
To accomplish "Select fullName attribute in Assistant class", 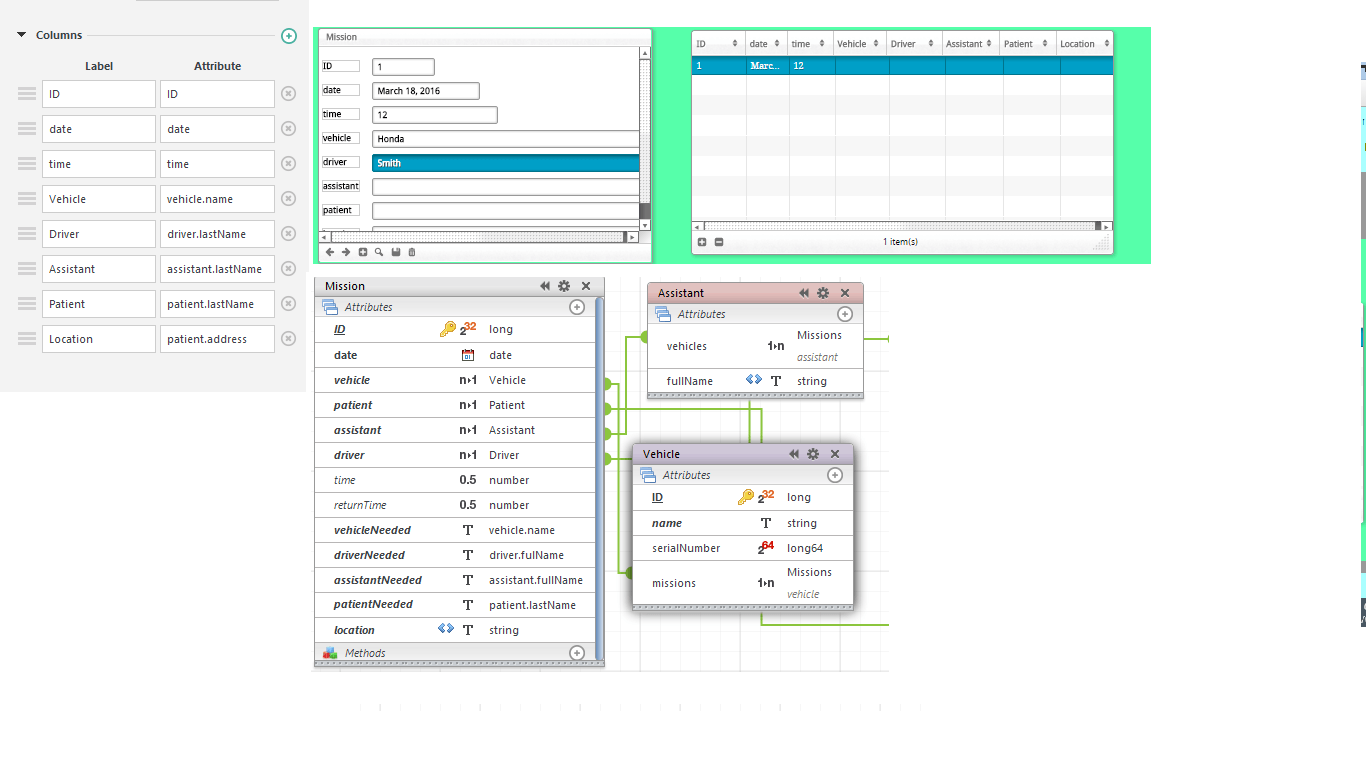I will coord(755,381).
